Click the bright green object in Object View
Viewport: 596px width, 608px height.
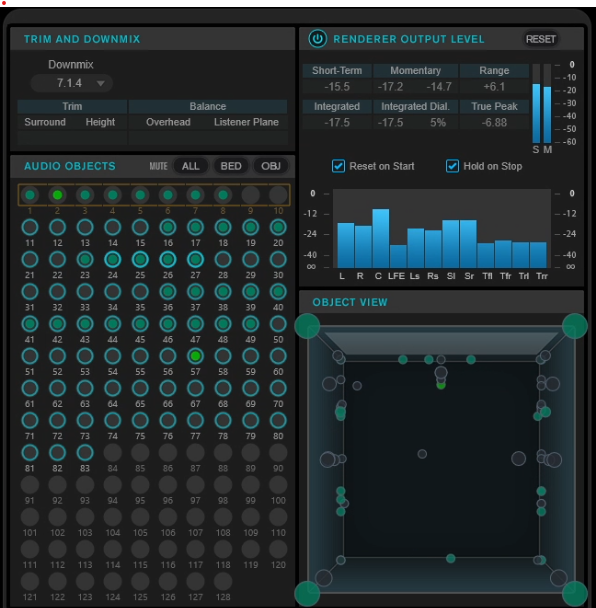441,385
